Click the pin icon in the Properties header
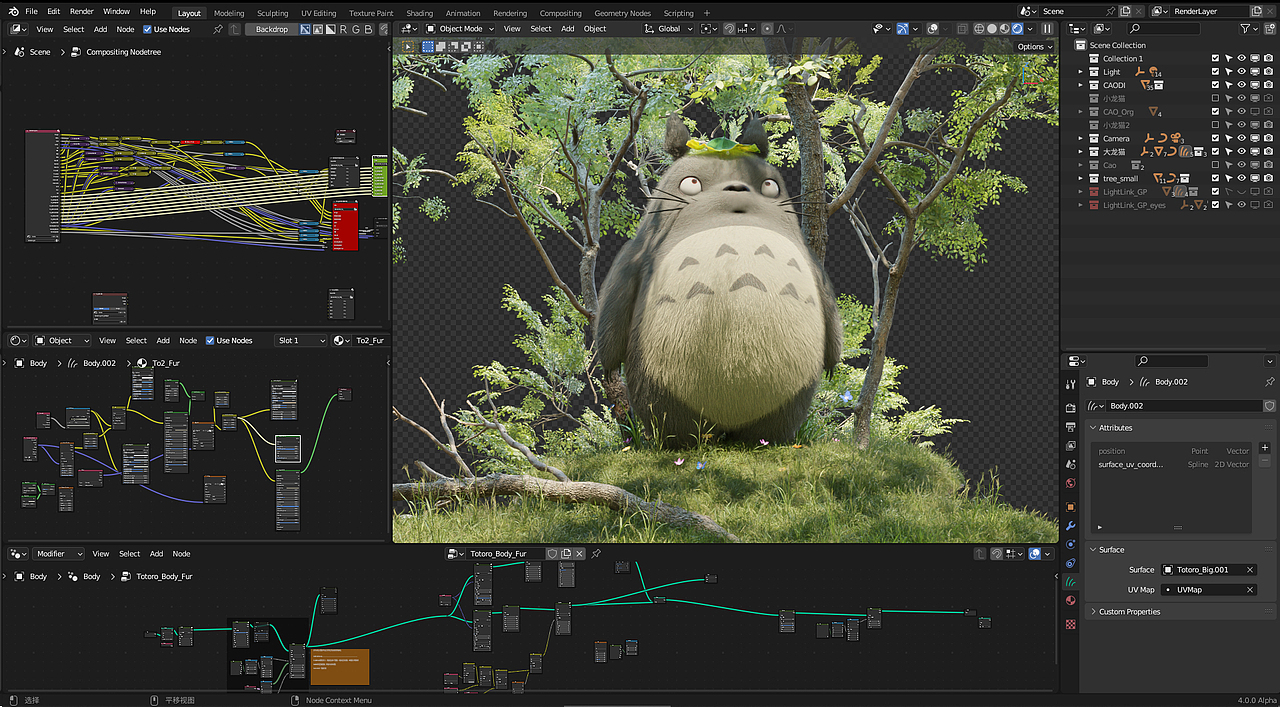The width and height of the screenshot is (1280, 707). click(x=1270, y=382)
